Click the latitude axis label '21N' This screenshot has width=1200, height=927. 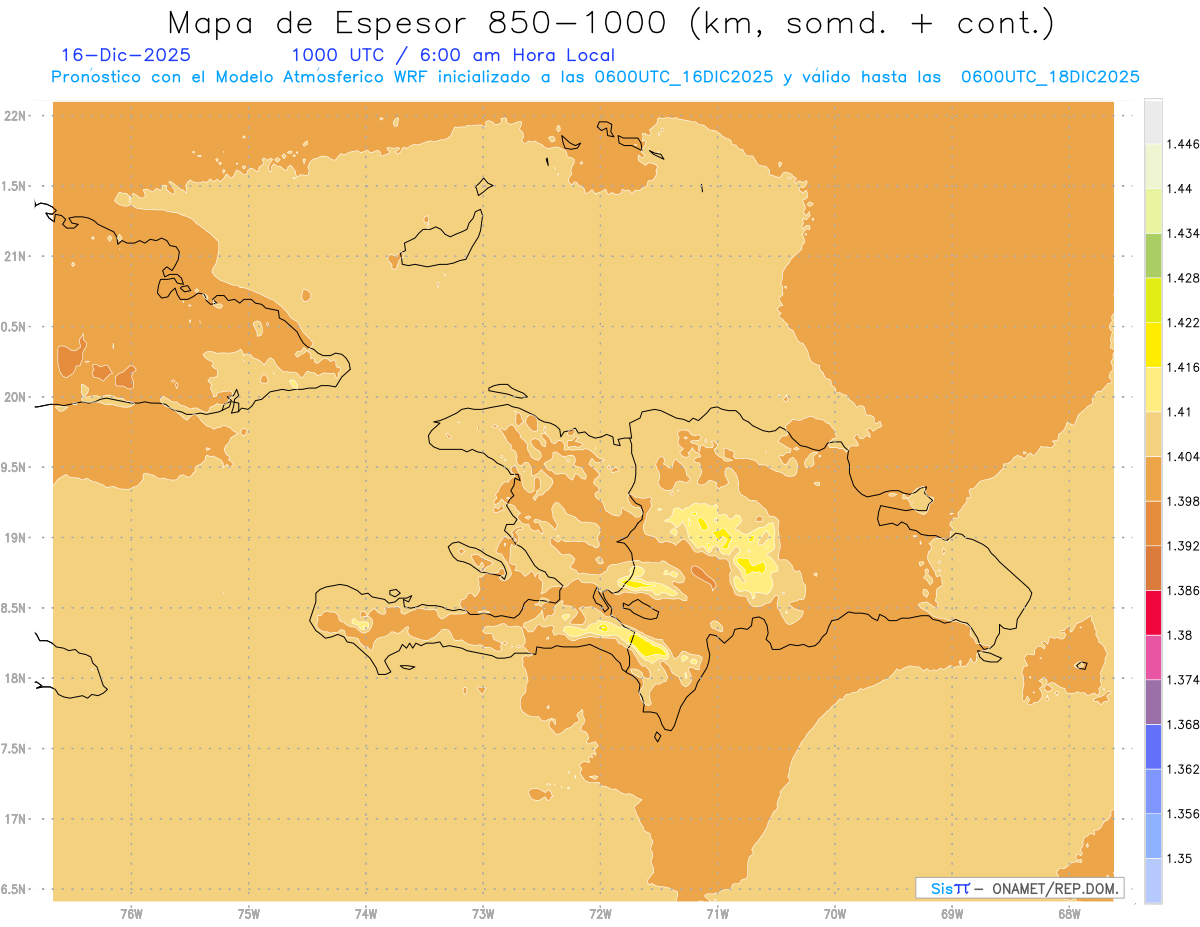pyautogui.click(x=16, y=256)
